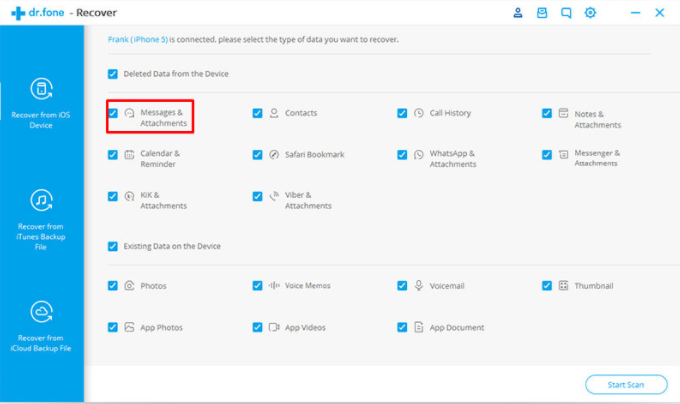
Task: Toggle the Thumbnail checkbox
Action: [x=547, y=286]
